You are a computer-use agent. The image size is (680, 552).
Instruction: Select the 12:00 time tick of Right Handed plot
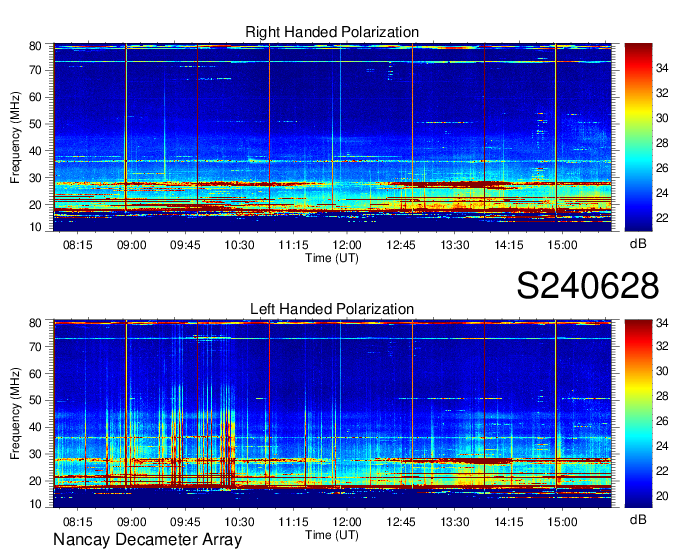[347, 245]
